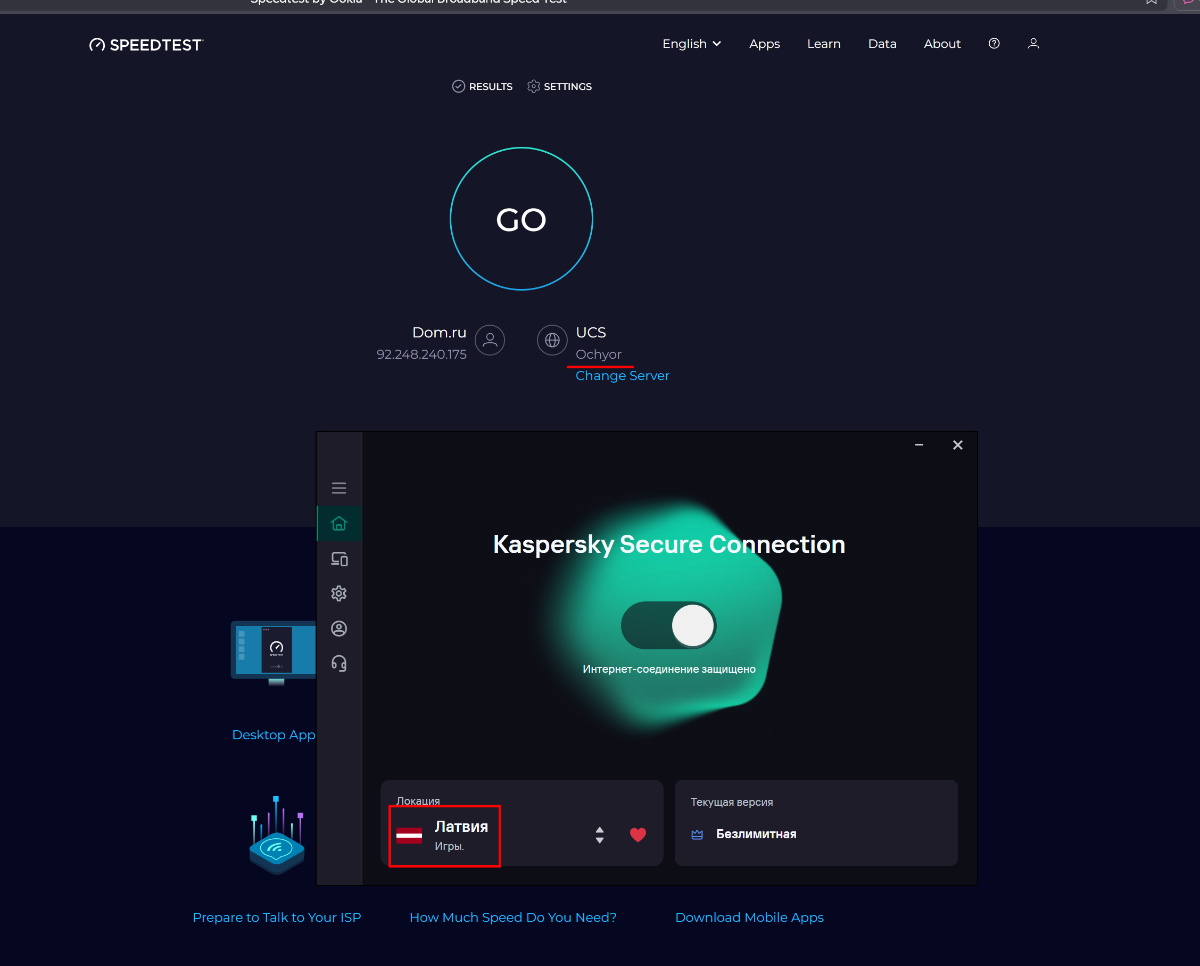Open the English language dropdown
Screen dimensions: 1200x966
click(692, 44)
